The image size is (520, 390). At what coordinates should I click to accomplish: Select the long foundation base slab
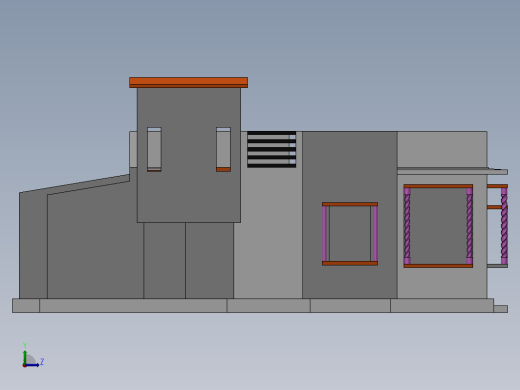pyautogui.click(x=253, y=305)
